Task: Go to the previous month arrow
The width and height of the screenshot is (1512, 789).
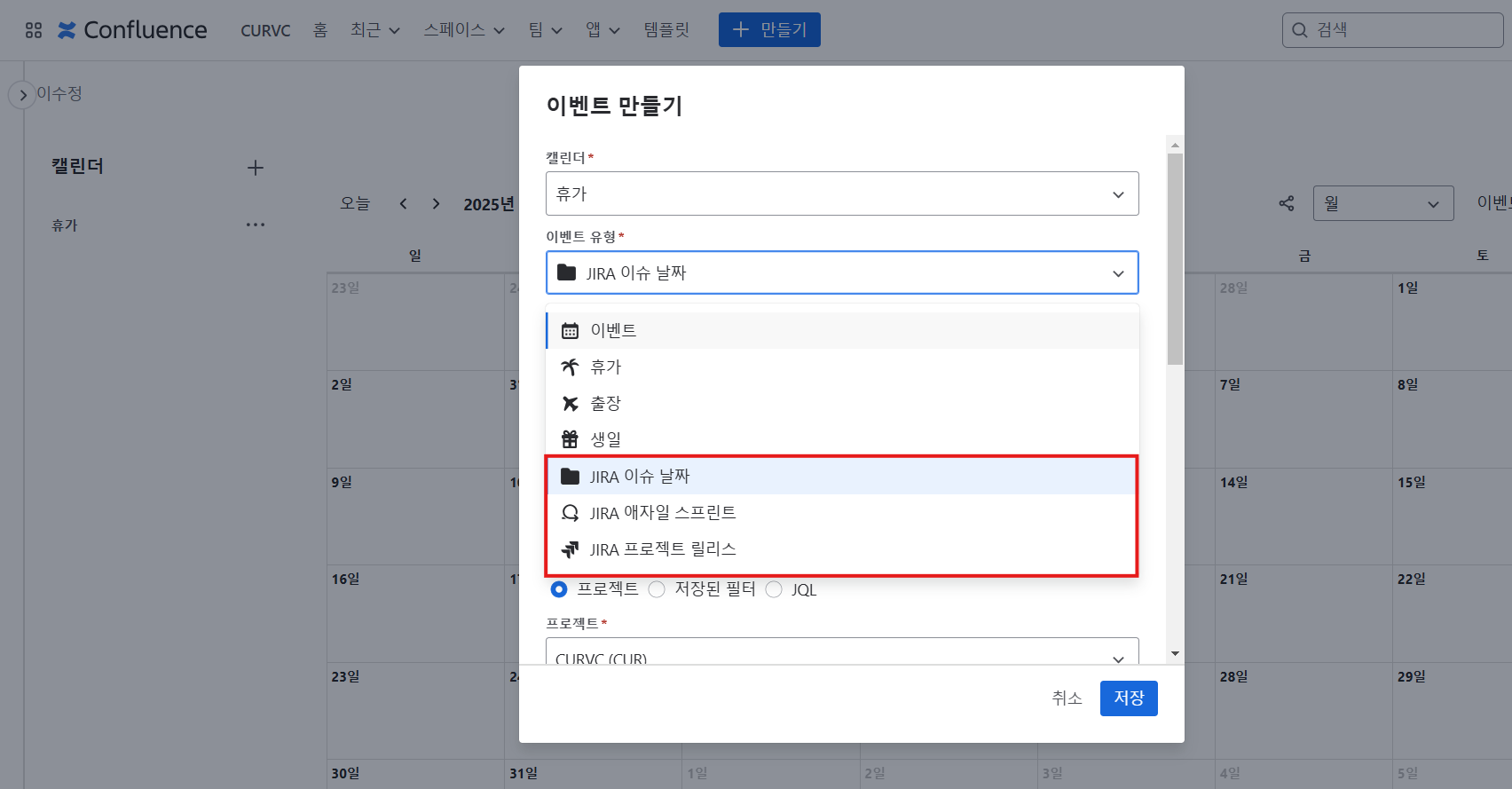Action: [403, 203]
